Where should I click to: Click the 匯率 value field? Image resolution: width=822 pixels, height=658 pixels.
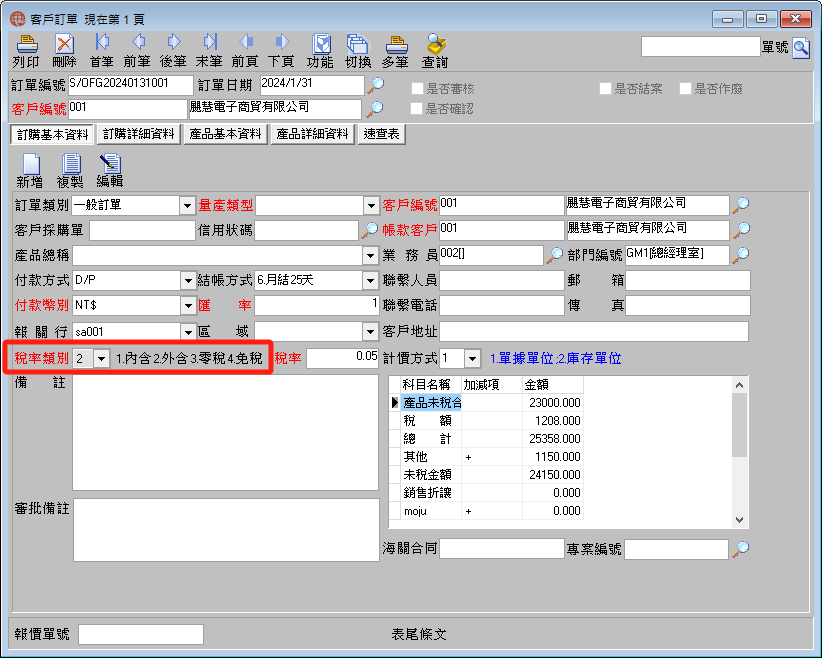pyautogui.click(x=317, y=306)
